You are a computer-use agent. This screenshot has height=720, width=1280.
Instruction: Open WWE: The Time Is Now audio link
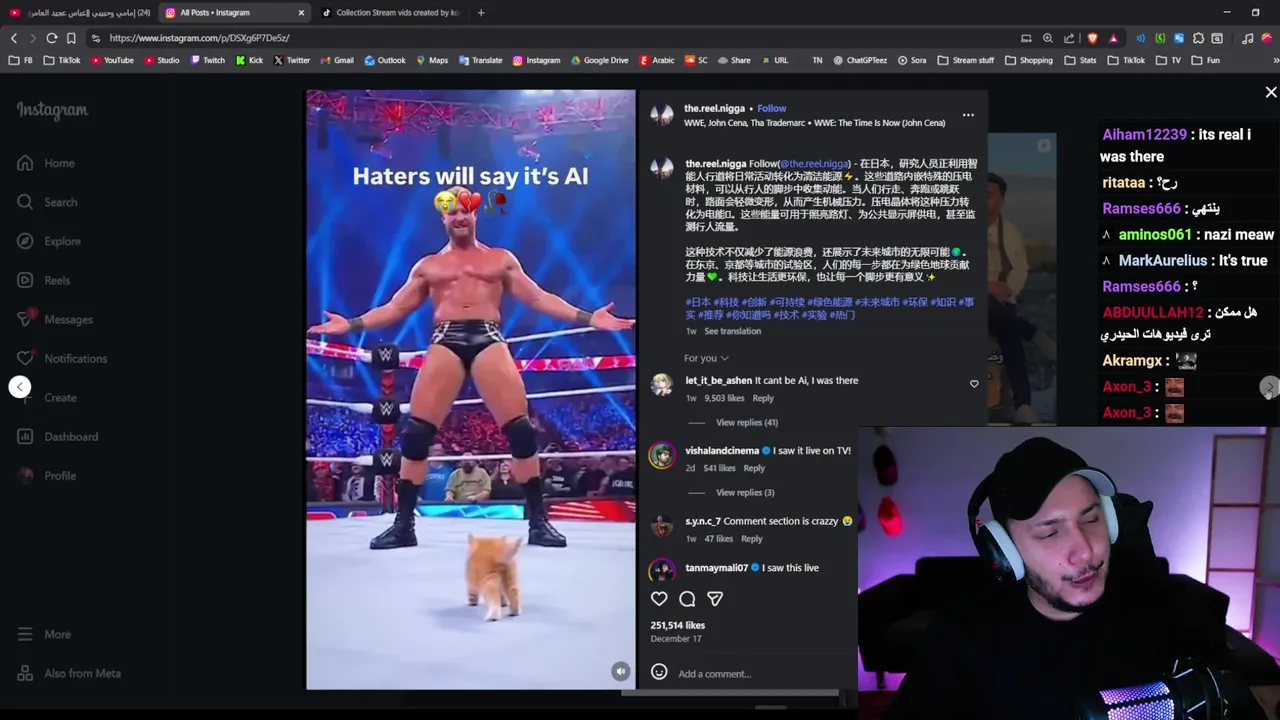point(814,123)
